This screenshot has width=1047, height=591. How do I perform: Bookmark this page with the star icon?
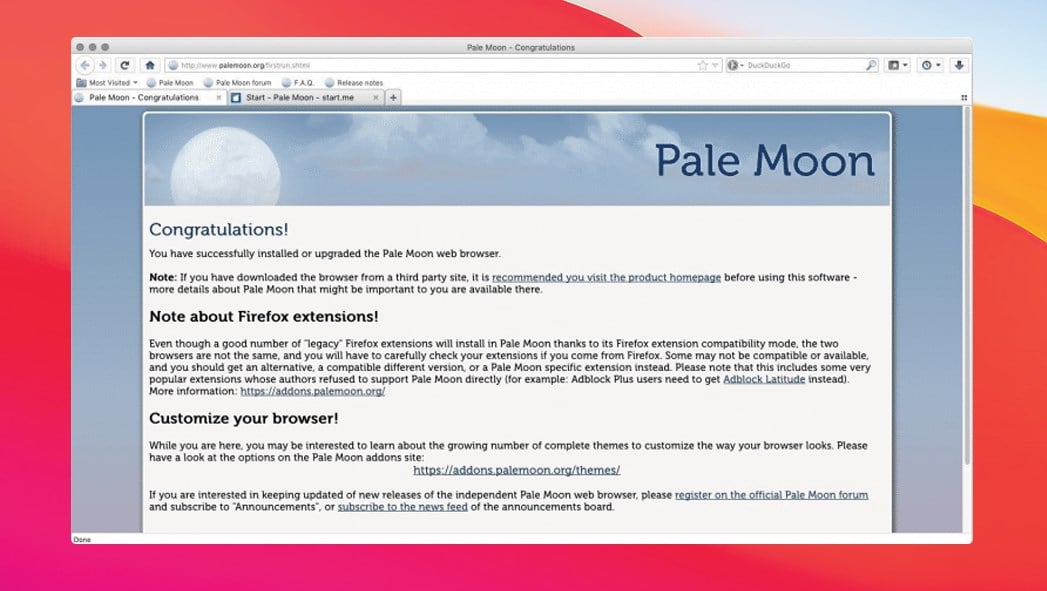pos(702,65)
